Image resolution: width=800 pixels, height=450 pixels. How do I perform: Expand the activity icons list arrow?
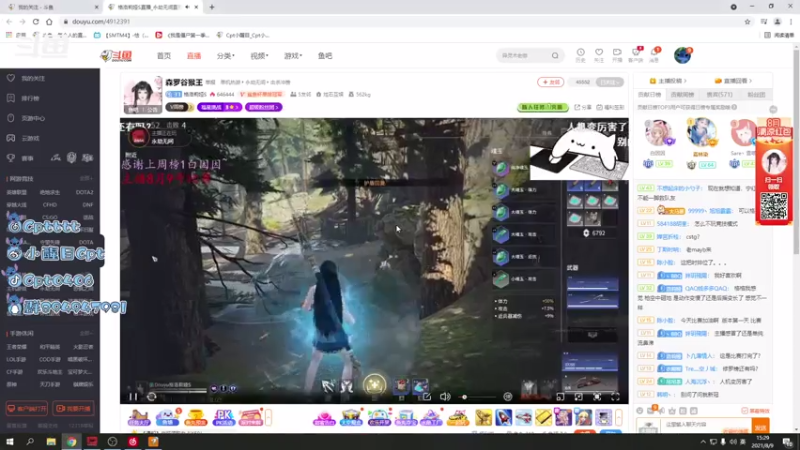tap(268, 417)
